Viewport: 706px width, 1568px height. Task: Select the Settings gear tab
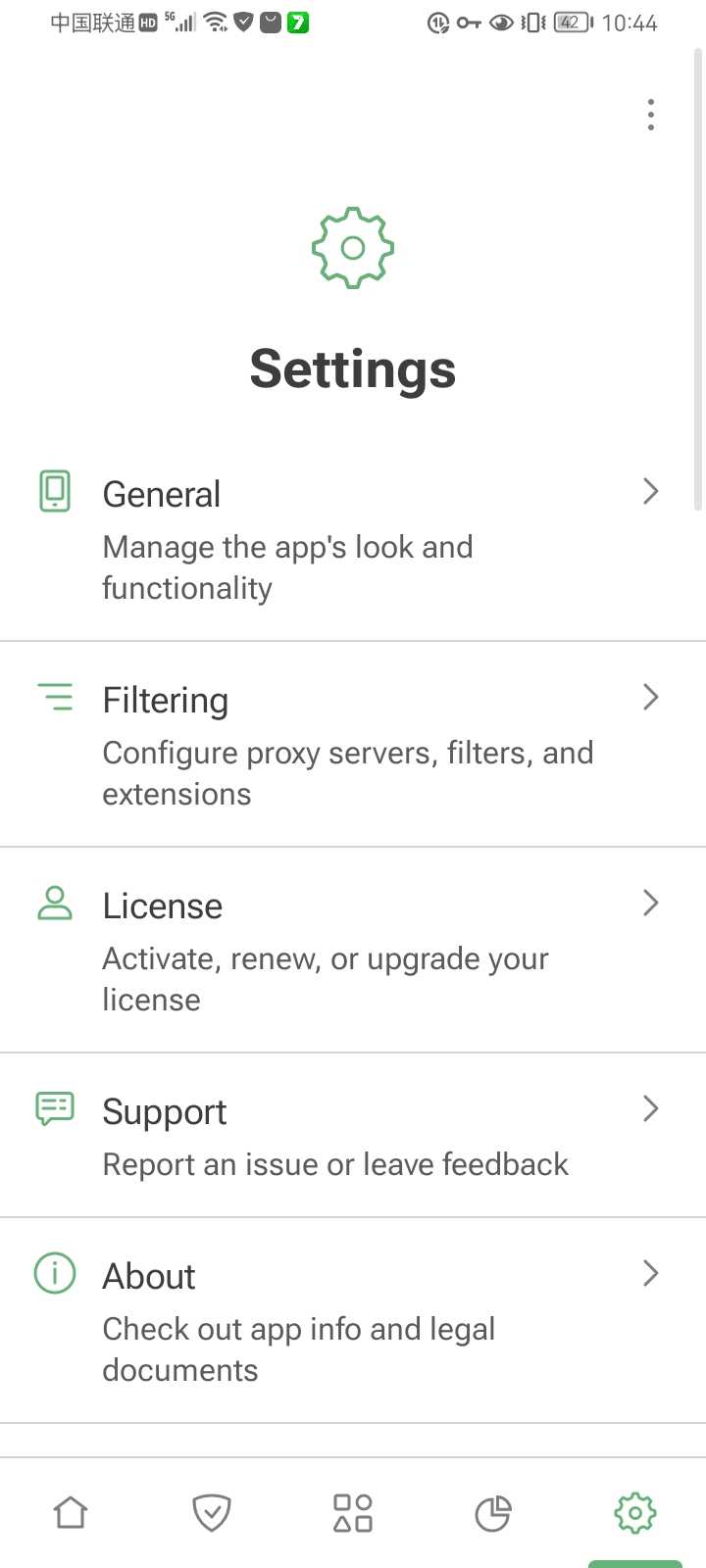click(x=635, y=1512)
